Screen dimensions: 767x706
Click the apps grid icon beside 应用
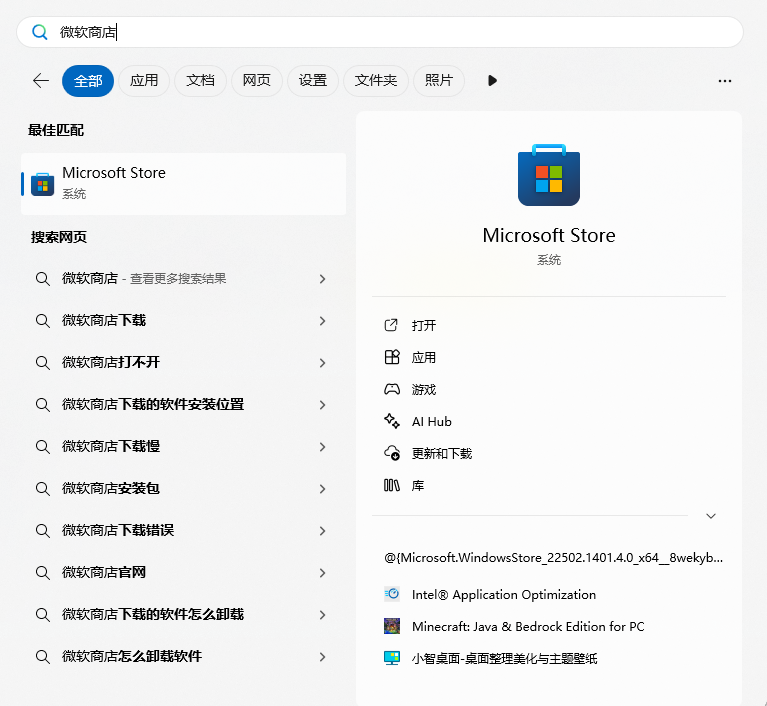coord(392,358)
